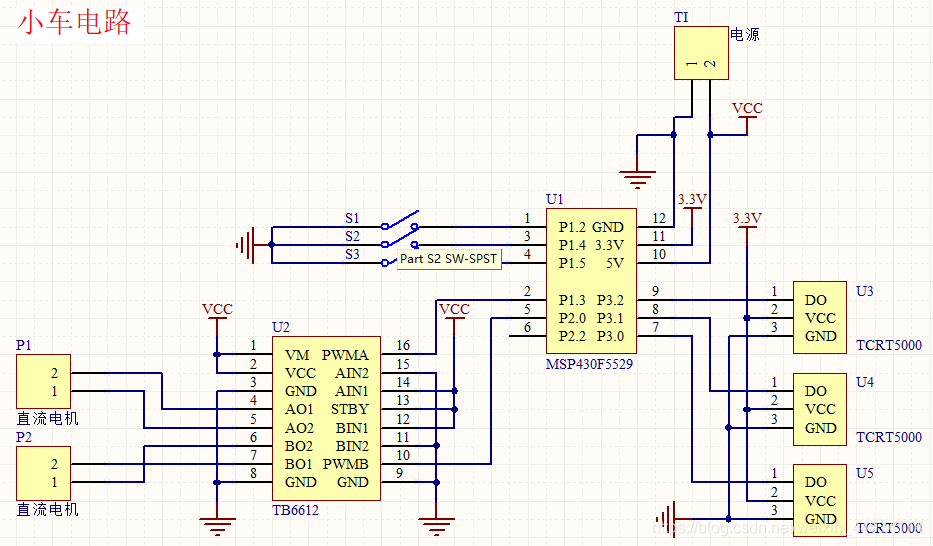
Task: Click the "PWMA" pin name in U2
Action: point(345,355)
